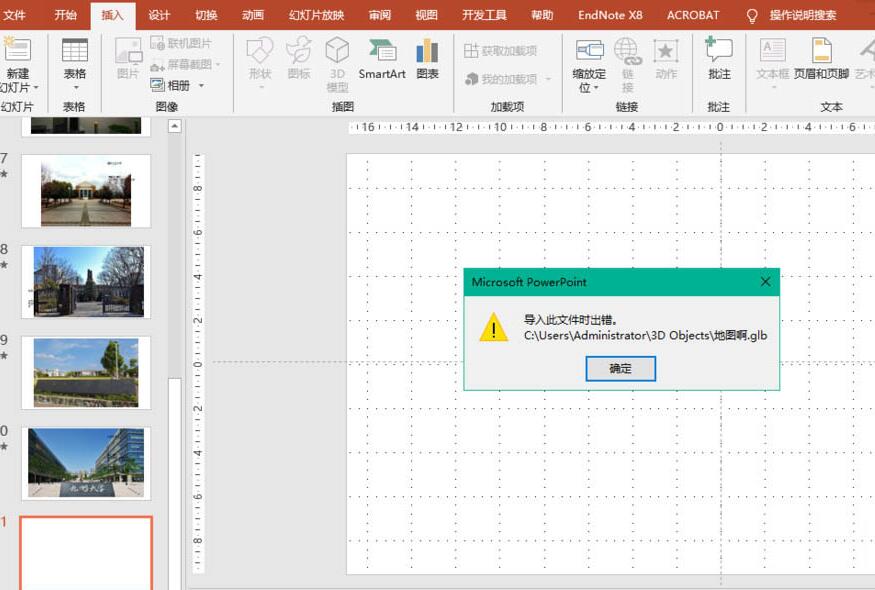Close the PowerPoint error dialog

coord(765,282)
